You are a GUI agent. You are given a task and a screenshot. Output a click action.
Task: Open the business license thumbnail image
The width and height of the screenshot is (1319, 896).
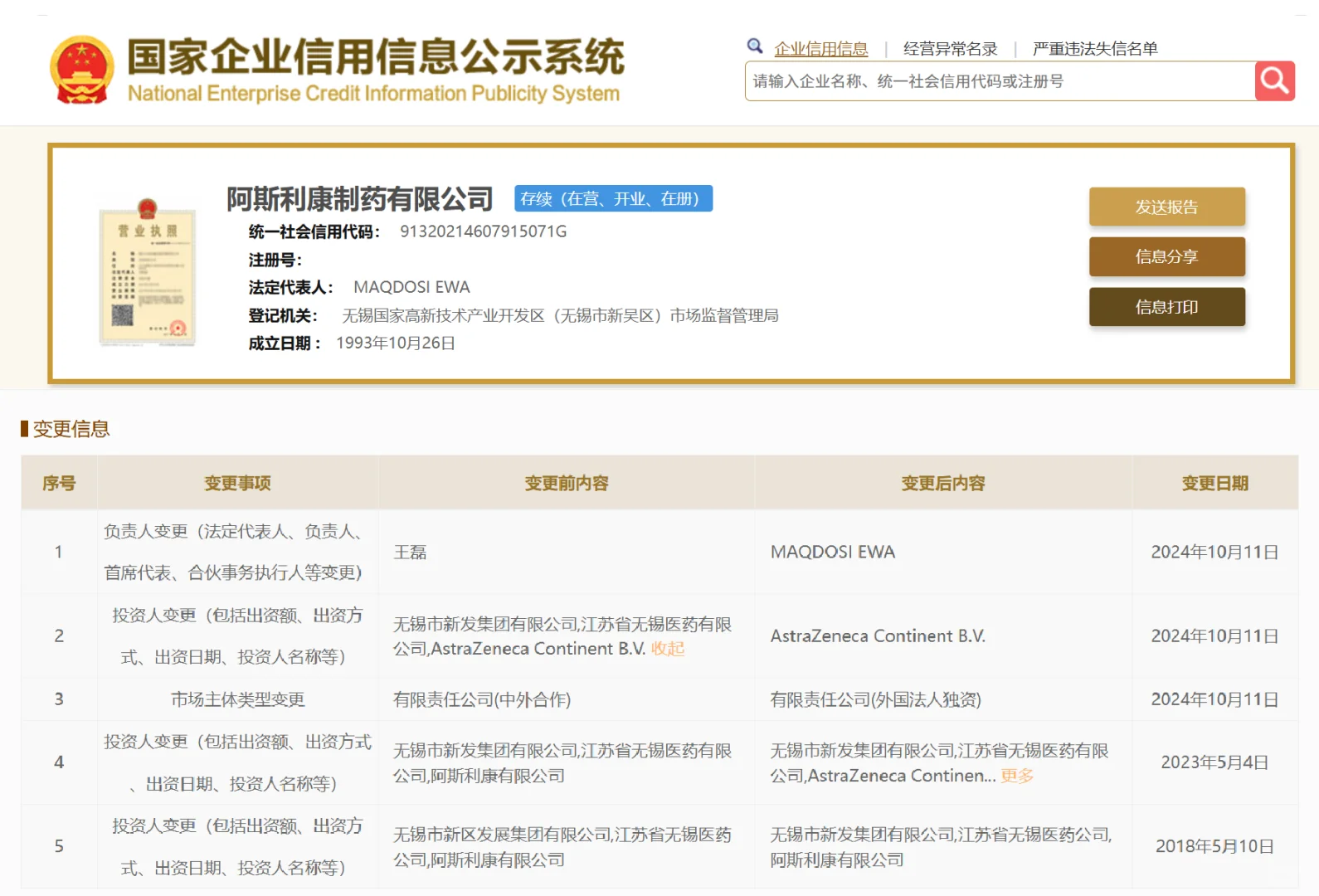147,272
